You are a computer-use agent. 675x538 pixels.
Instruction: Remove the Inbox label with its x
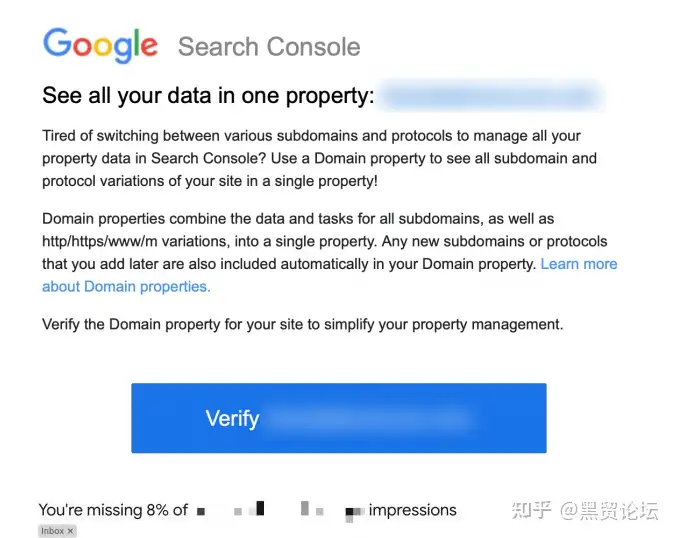(70, 531)
